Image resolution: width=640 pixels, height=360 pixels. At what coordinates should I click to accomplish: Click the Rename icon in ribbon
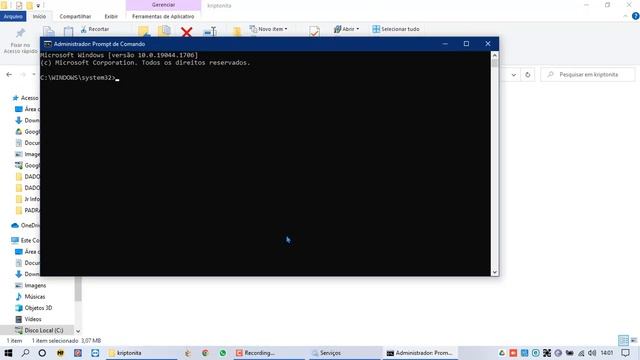click(210, 32)
